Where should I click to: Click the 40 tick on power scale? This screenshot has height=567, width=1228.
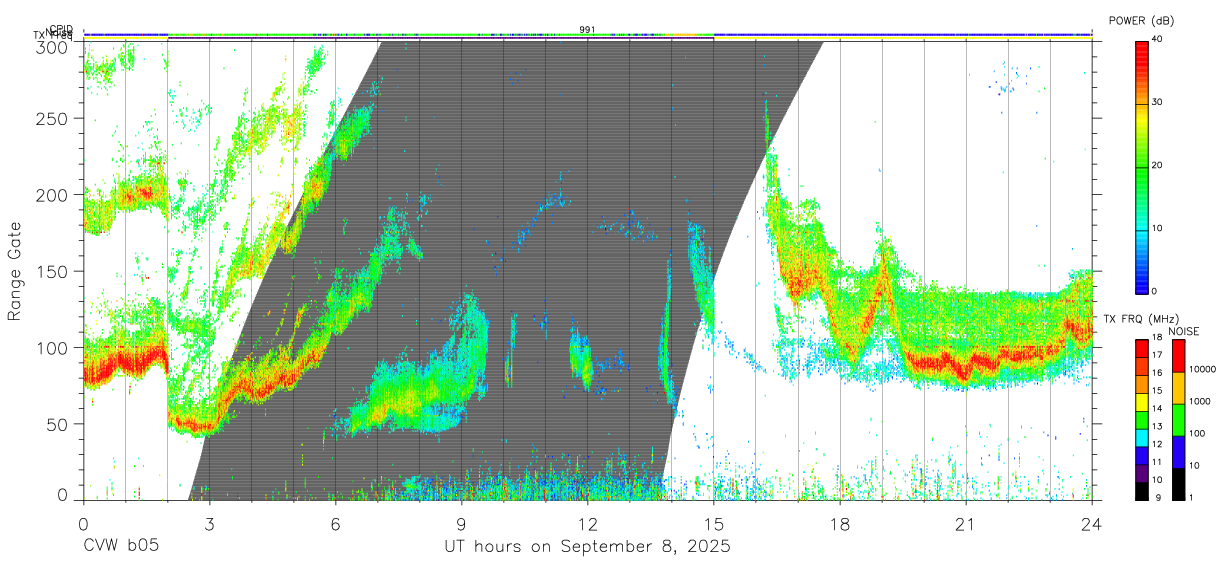pos(1158,39)
